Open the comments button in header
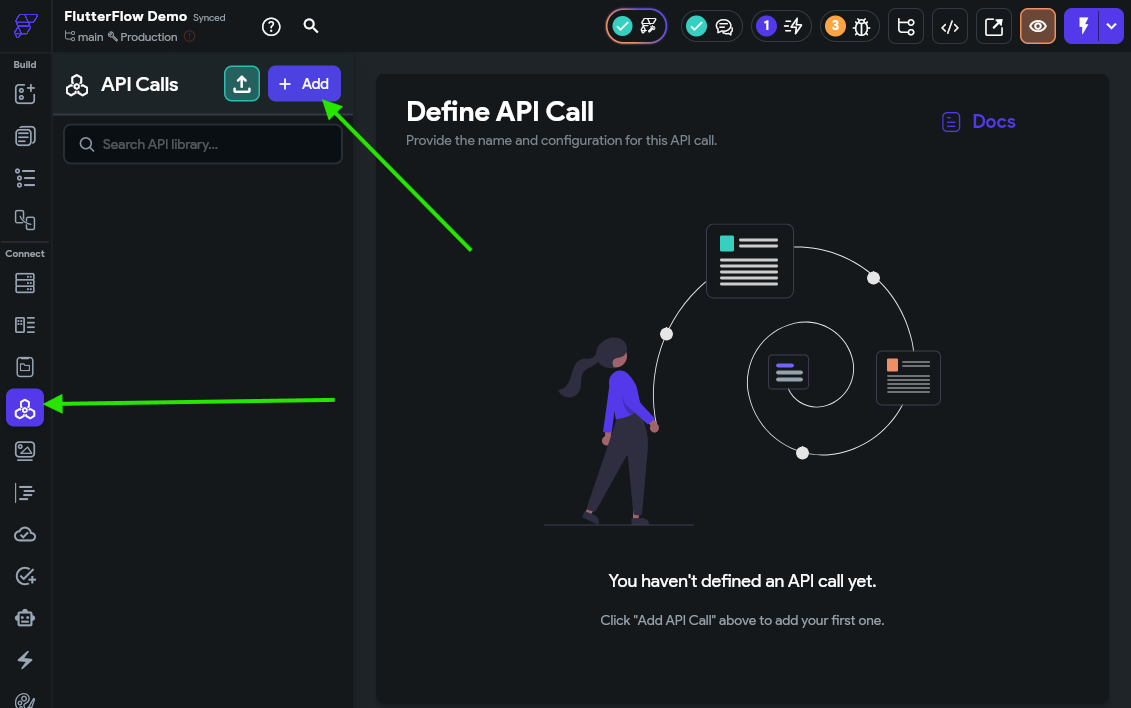This screenshot has height=708, width=1131. pos(711,27)
